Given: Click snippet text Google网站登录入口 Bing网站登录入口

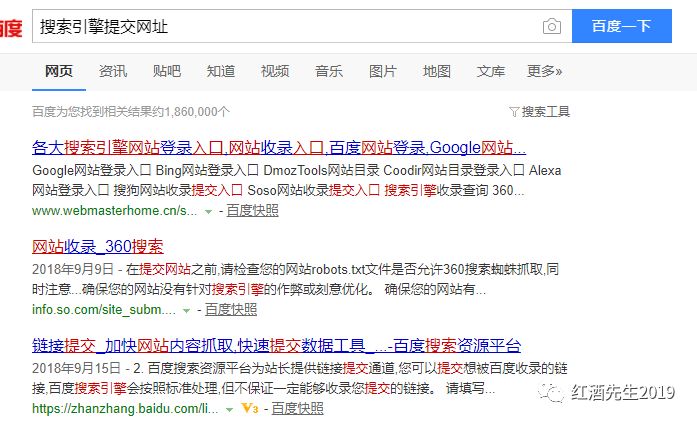Looking at the screenshot, I should pos(145,171).
